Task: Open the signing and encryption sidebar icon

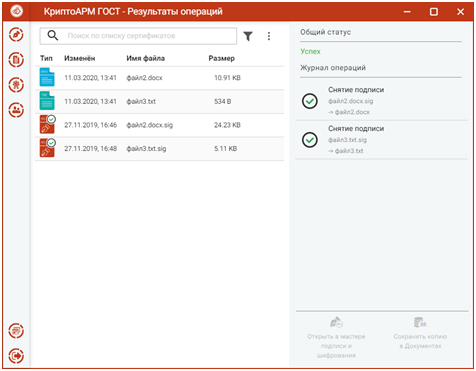Action: [x=16, y=35]
